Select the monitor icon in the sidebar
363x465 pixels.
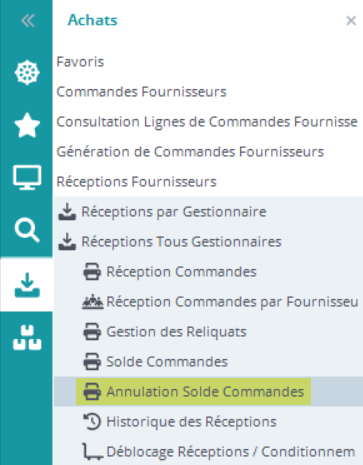coord(27,177)
